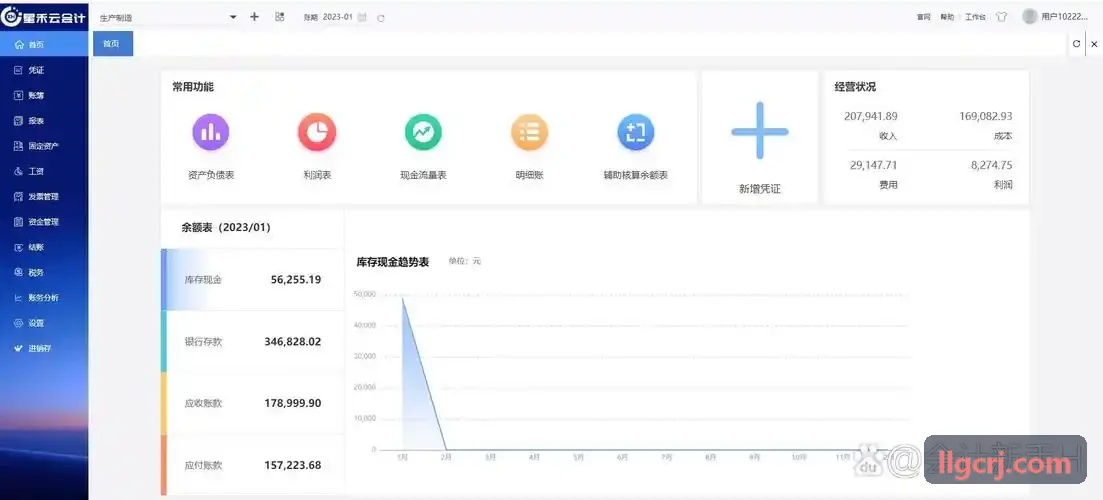
Task: Open the 帮助 link
Action: point(947,17)
